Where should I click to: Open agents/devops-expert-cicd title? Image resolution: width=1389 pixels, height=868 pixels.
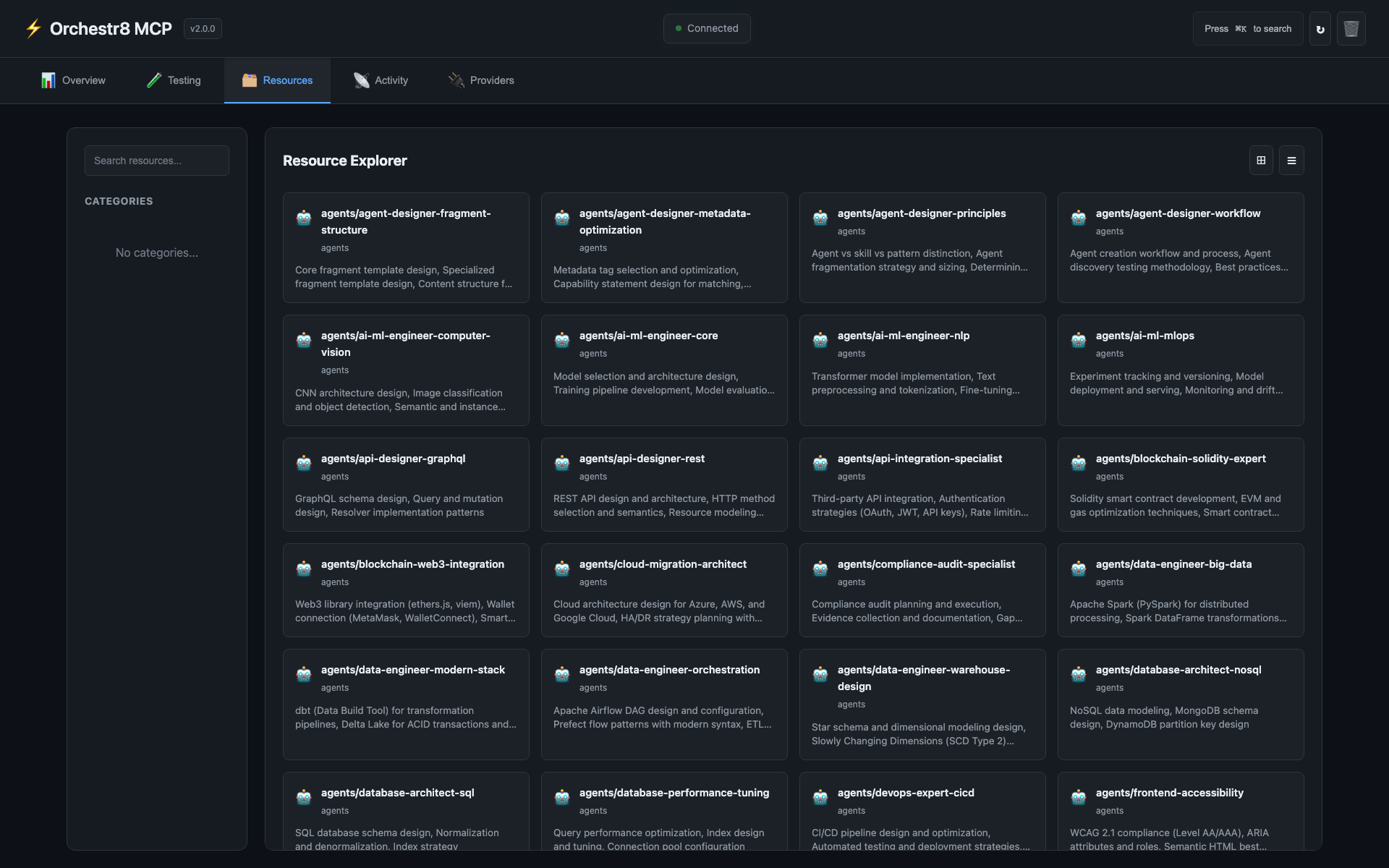[x=906, y=793]
